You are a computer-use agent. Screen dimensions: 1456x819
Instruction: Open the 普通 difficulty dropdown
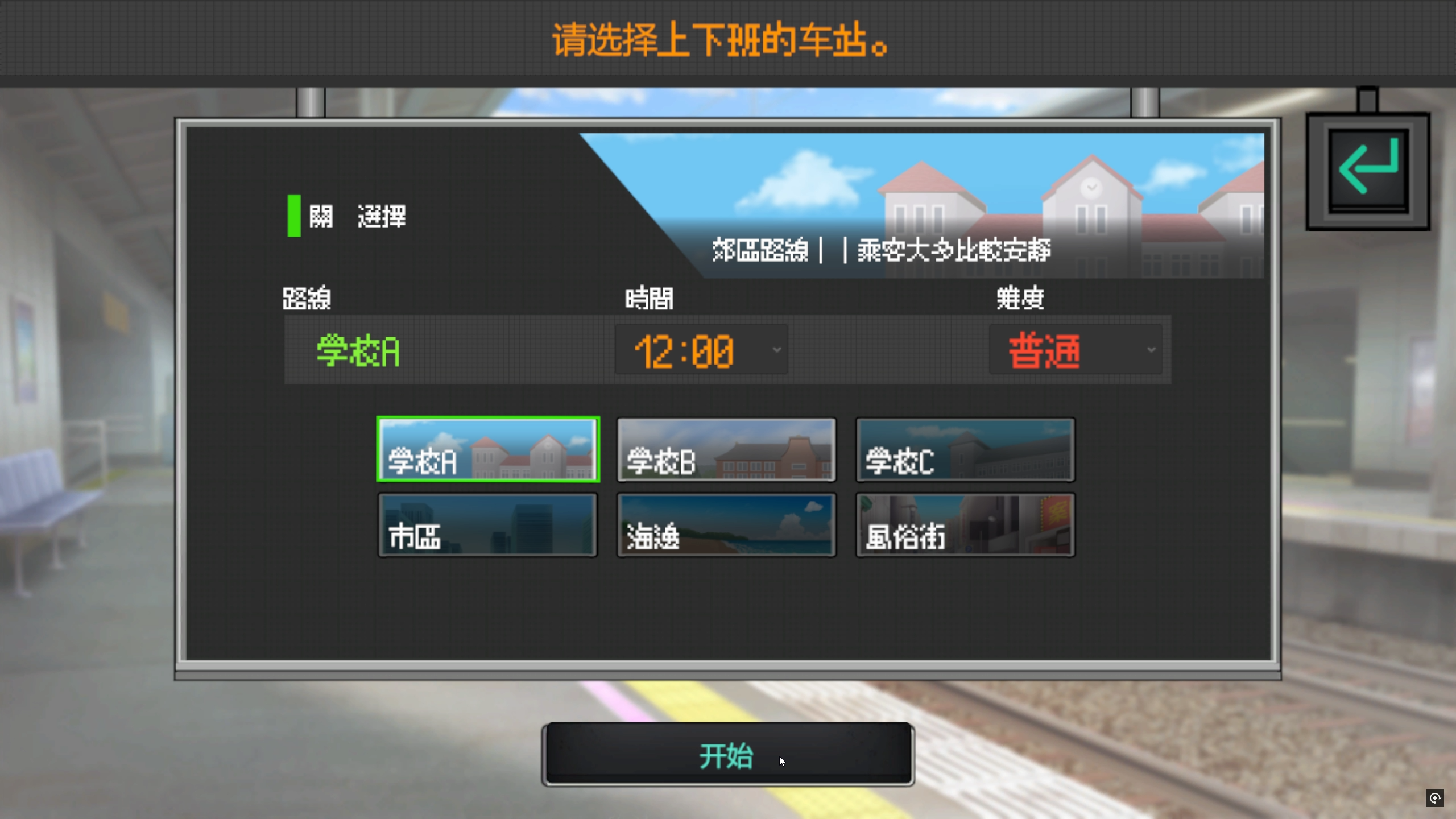1075,350
